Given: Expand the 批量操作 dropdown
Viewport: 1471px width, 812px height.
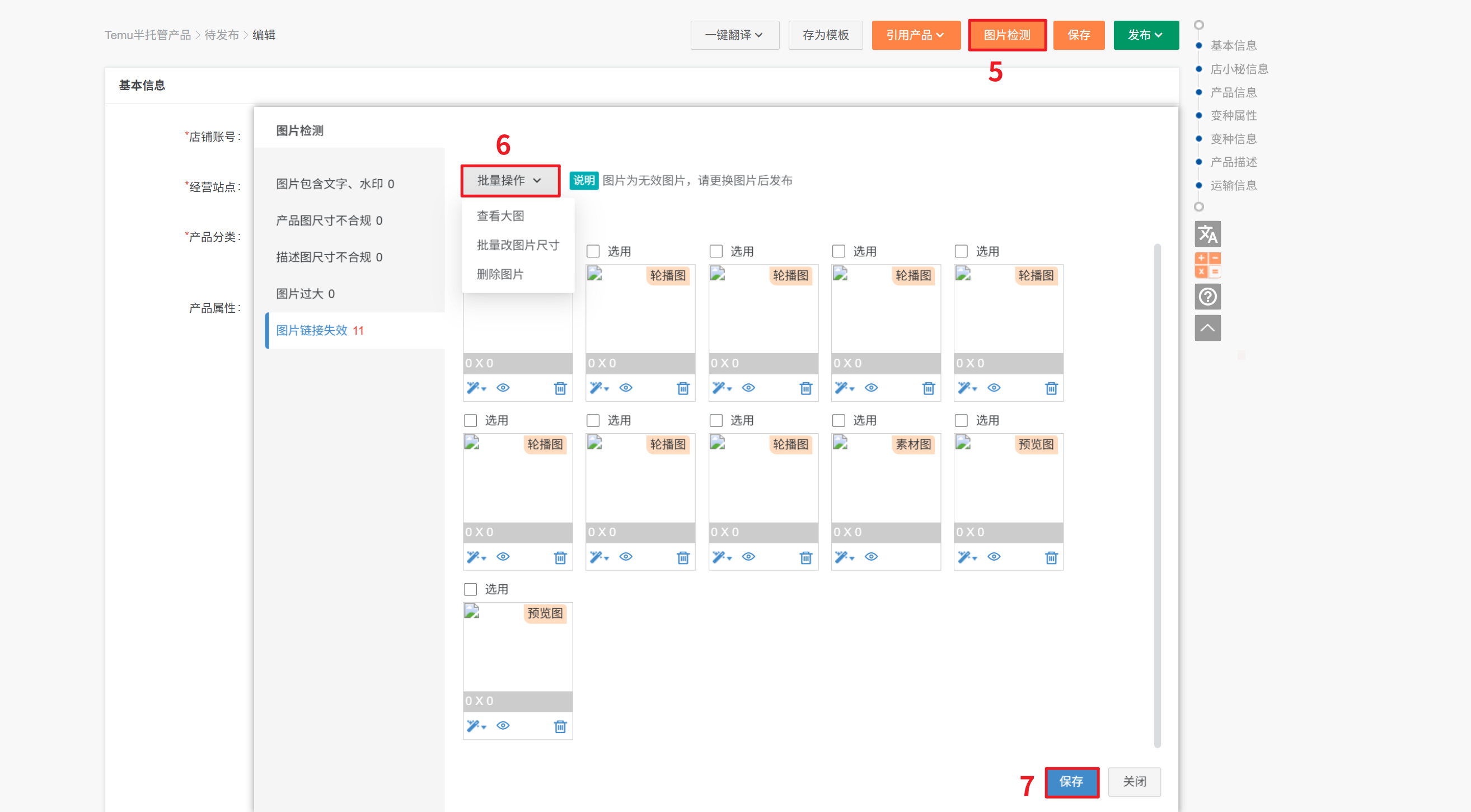Looking at the screenshot, I should coord(509,181).
